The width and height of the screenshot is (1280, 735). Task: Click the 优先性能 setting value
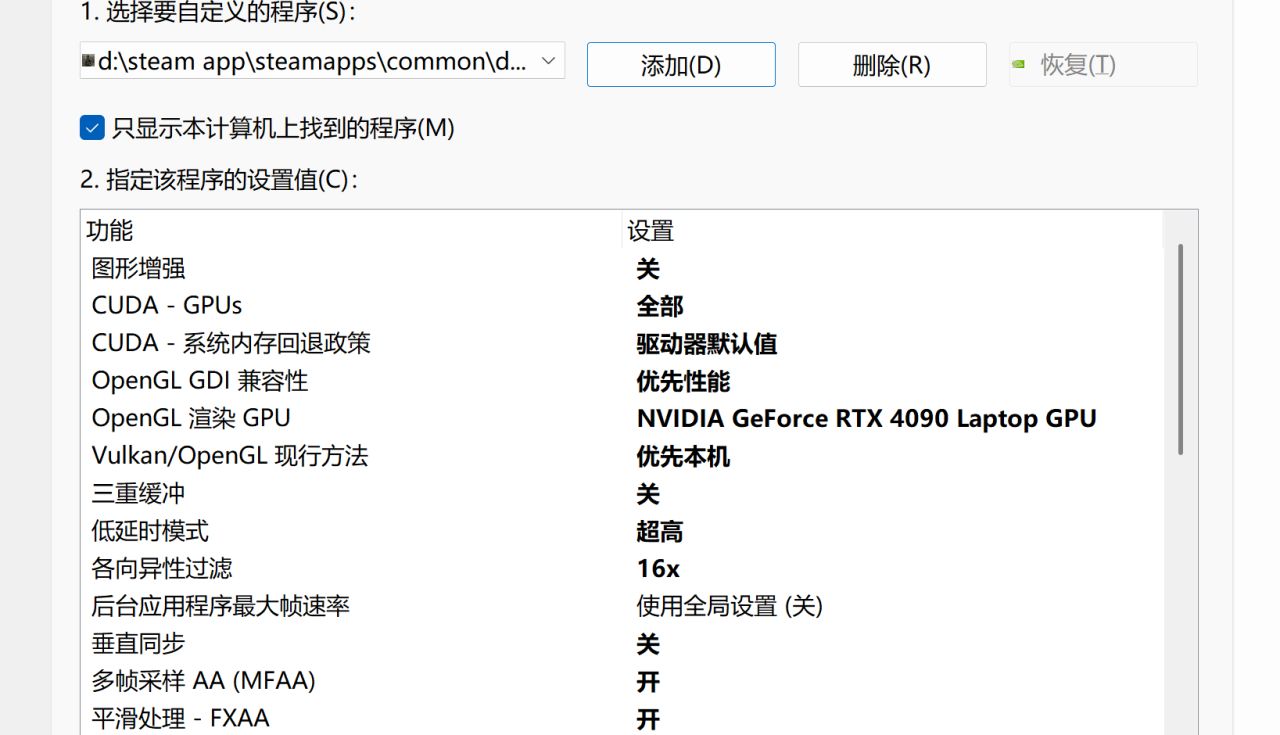tap(683, 381)
